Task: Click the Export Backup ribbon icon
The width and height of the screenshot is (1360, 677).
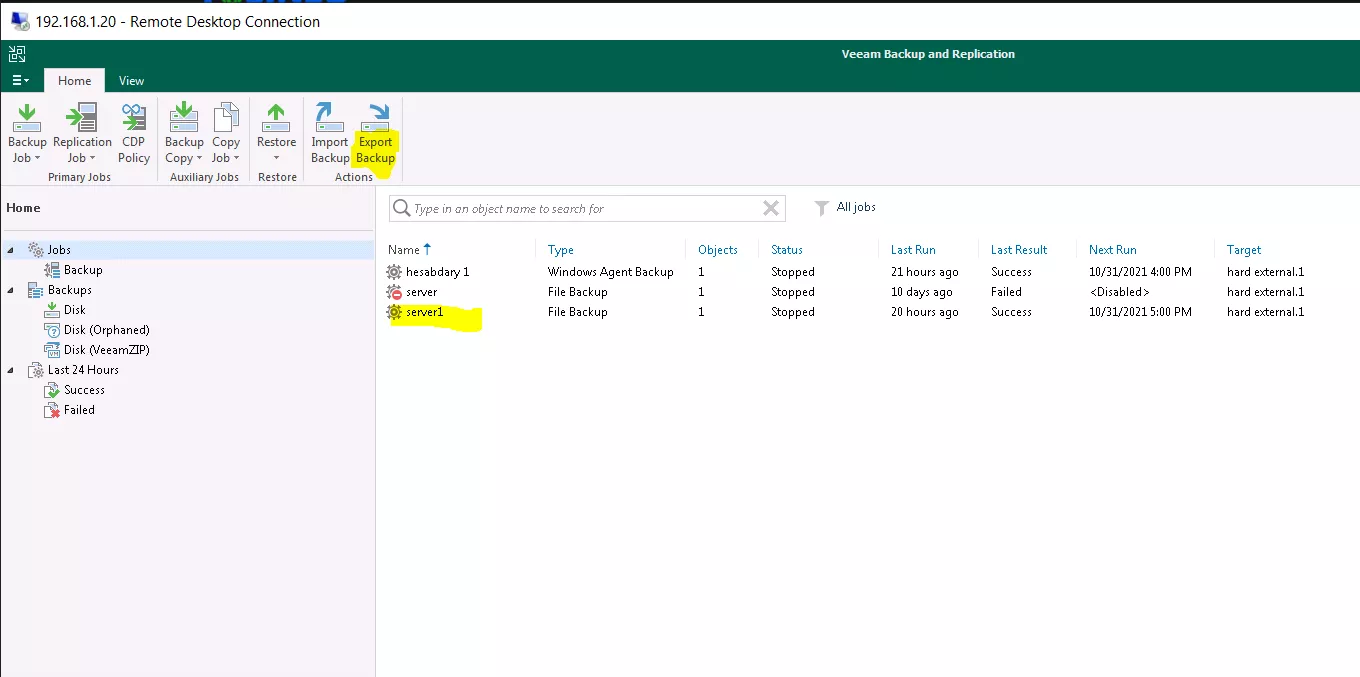Action: (x=376, y=119)
